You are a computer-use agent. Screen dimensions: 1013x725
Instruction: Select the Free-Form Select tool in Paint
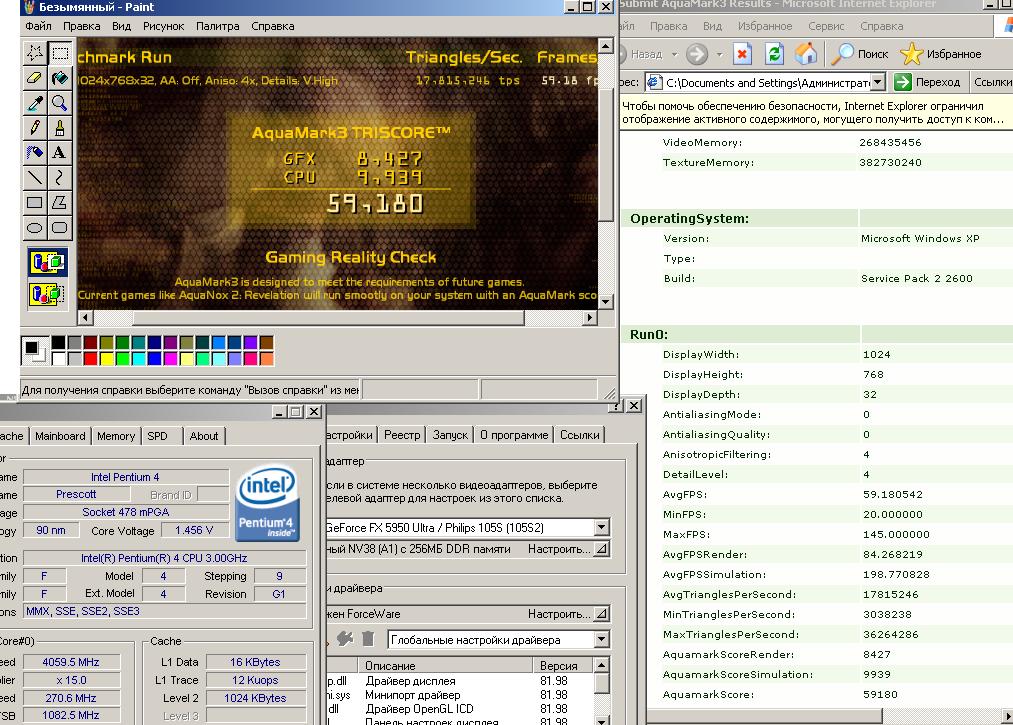coord(34,53)
